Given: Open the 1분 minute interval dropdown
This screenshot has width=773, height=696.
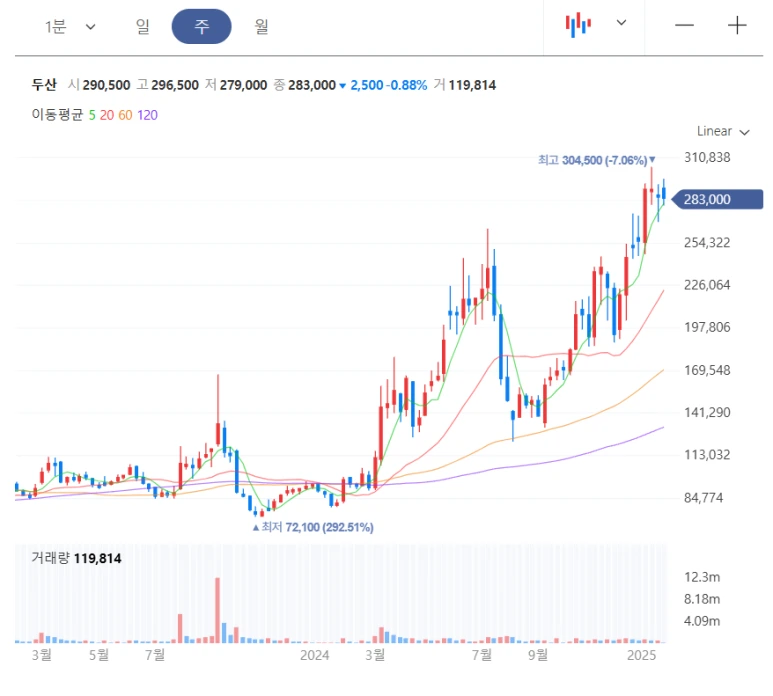Looking at the screenshot, I should [70, 26].
